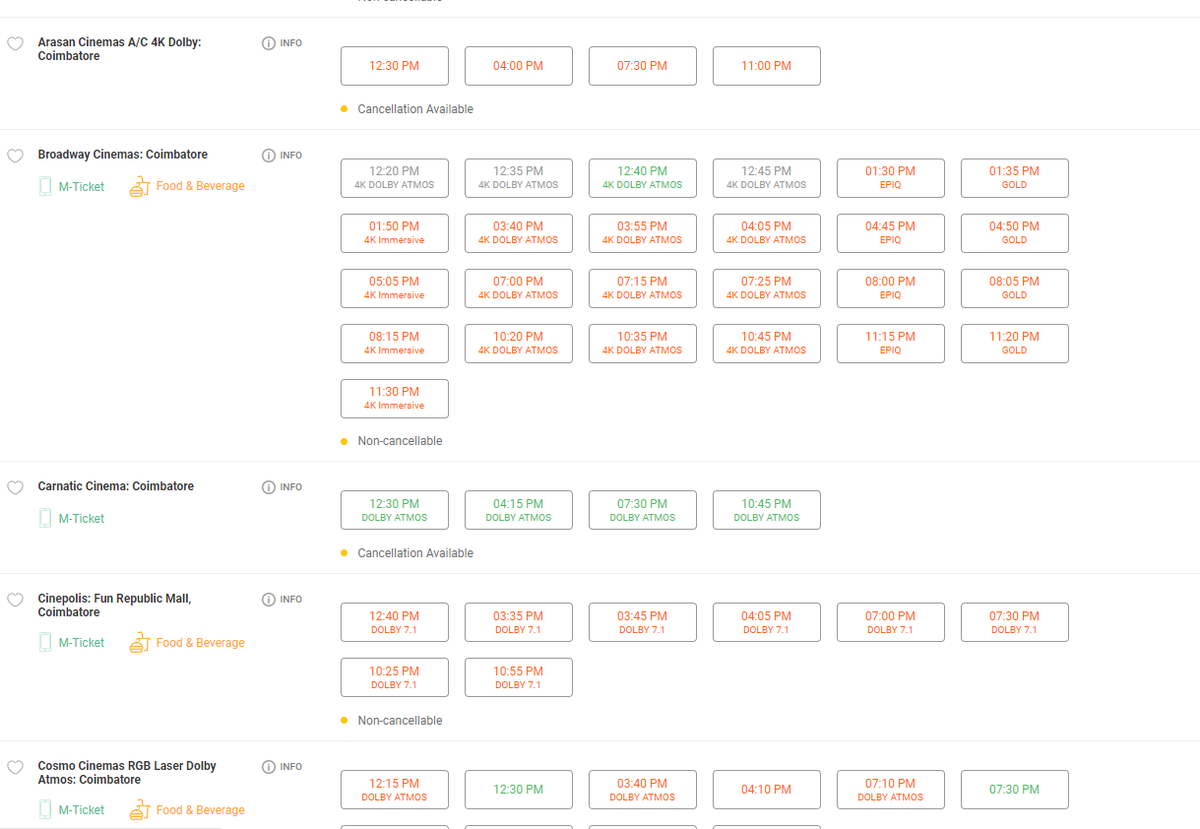Book Broadway 01:30 PM EPIQ show
This screenshot has height=829, width=1200.
click(890, 178)
